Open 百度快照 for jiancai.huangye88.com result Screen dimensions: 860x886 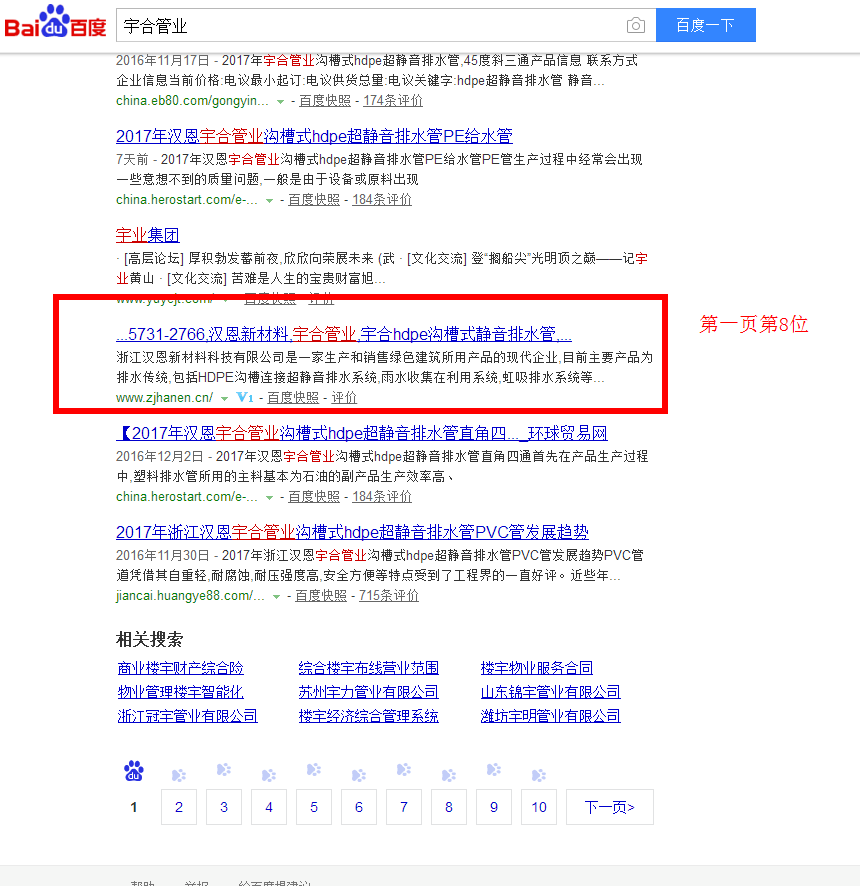tap(321, 596)
